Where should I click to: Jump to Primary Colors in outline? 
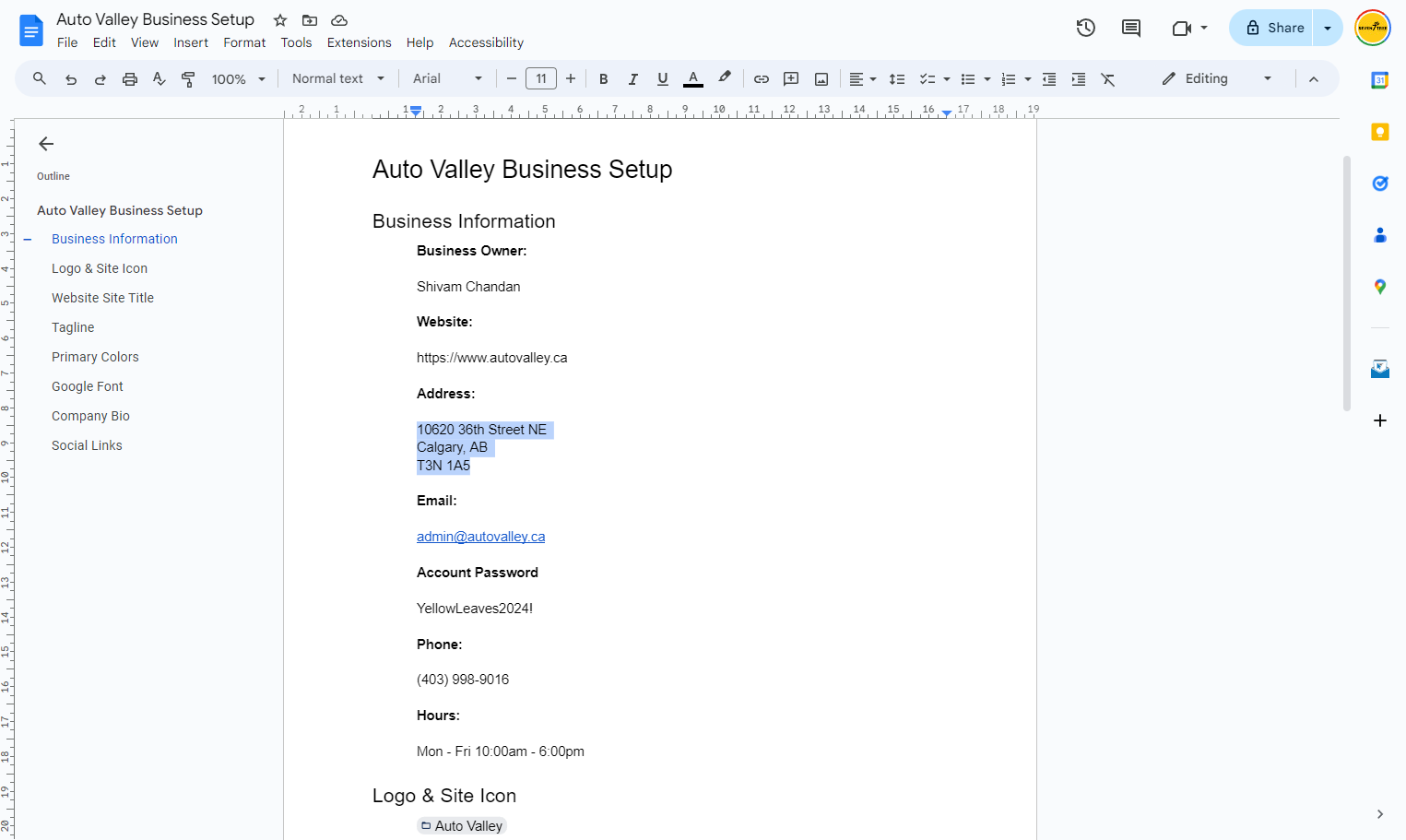[x=95, y=357]
